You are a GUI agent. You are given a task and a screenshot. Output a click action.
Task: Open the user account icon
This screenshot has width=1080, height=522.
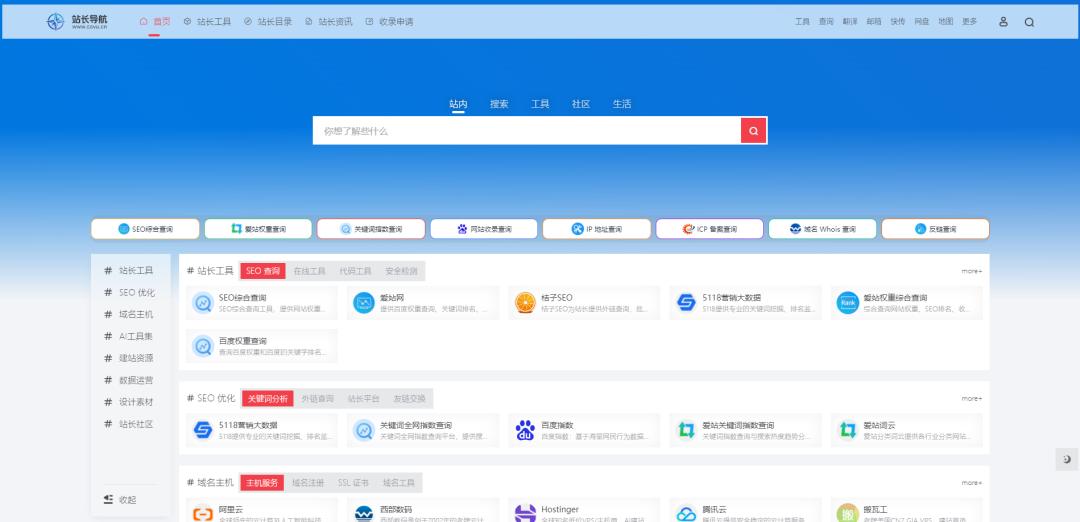pos(1003,21)
